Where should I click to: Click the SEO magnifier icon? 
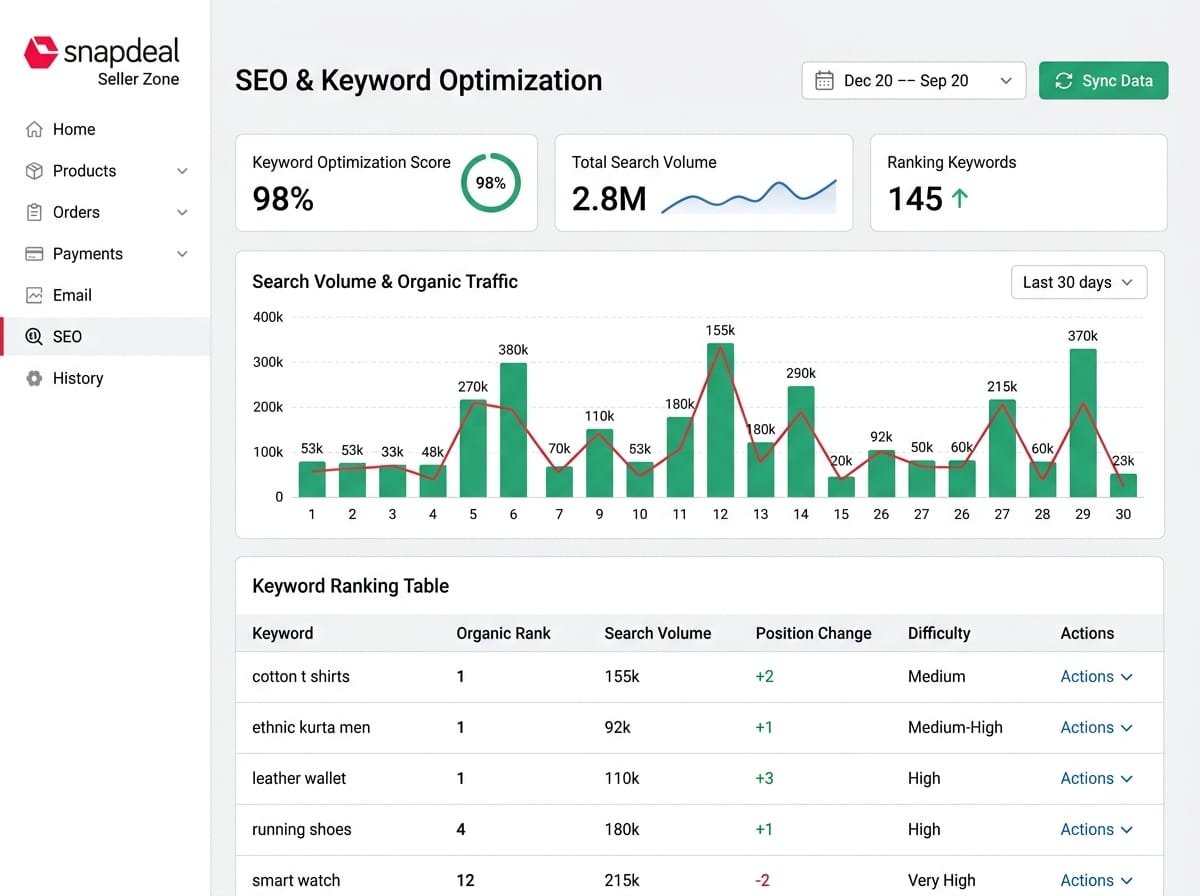coord(34,337)
